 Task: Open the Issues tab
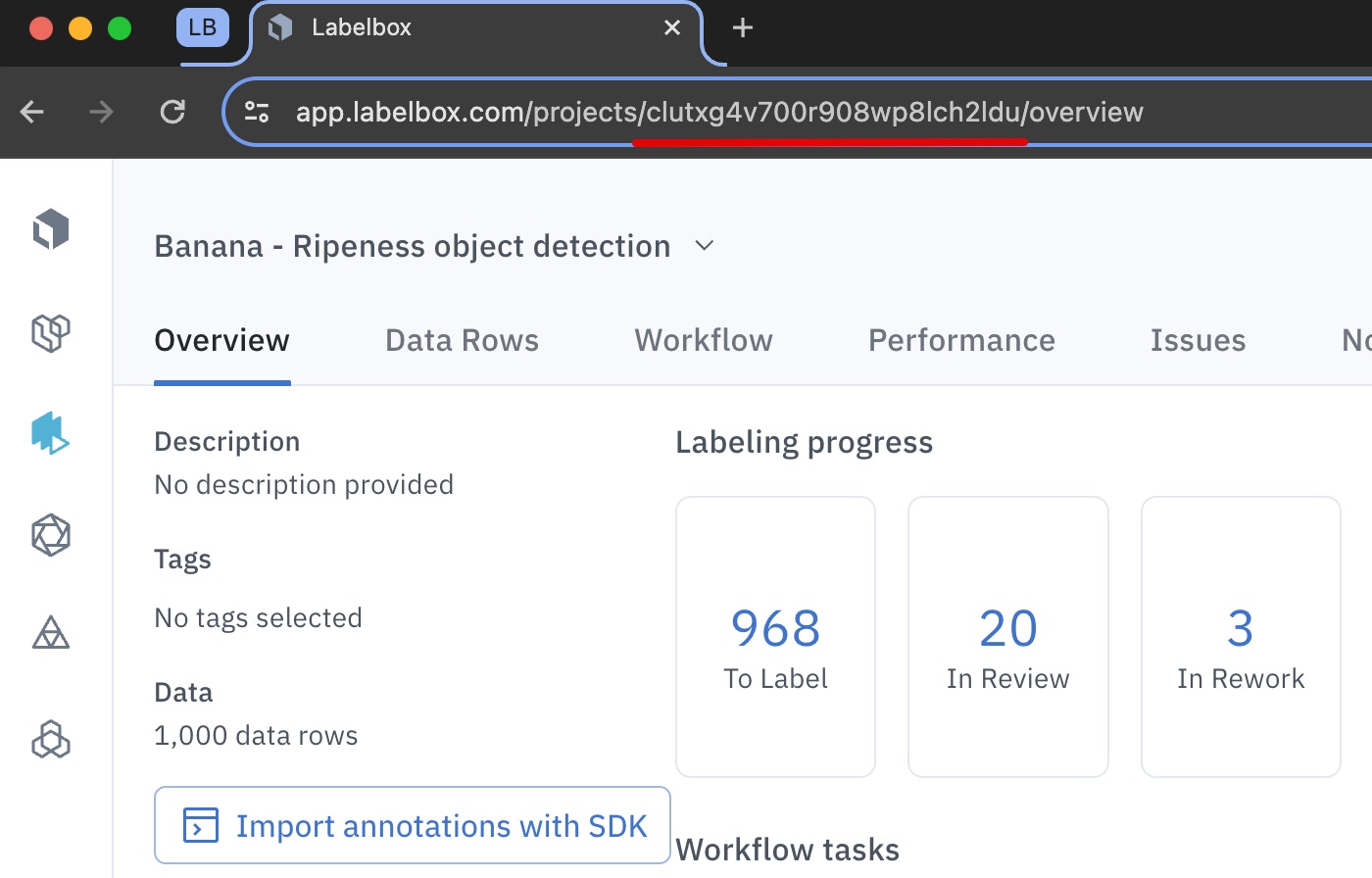(x=1198, y=340)
